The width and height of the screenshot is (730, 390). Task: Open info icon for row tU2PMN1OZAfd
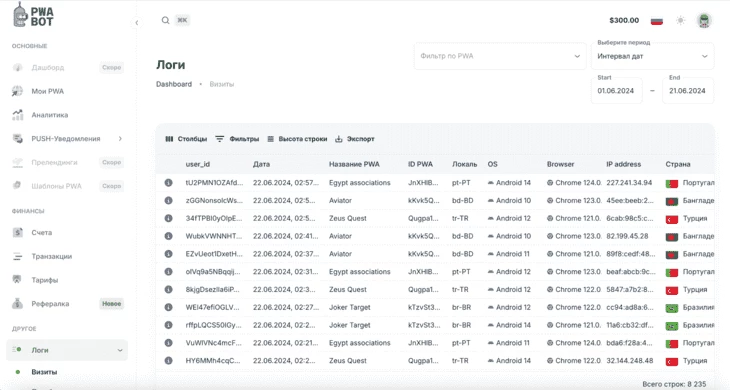pos(169,183)
